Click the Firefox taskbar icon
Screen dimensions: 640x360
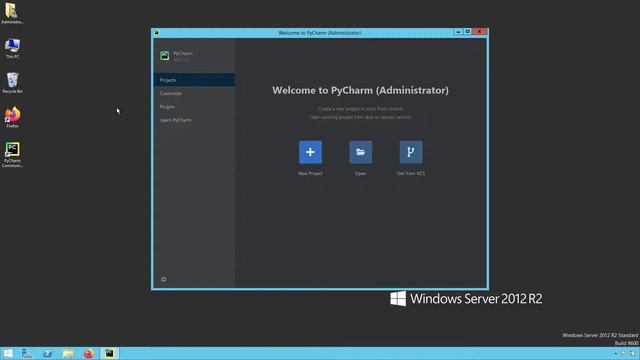[x=89, y=353]
